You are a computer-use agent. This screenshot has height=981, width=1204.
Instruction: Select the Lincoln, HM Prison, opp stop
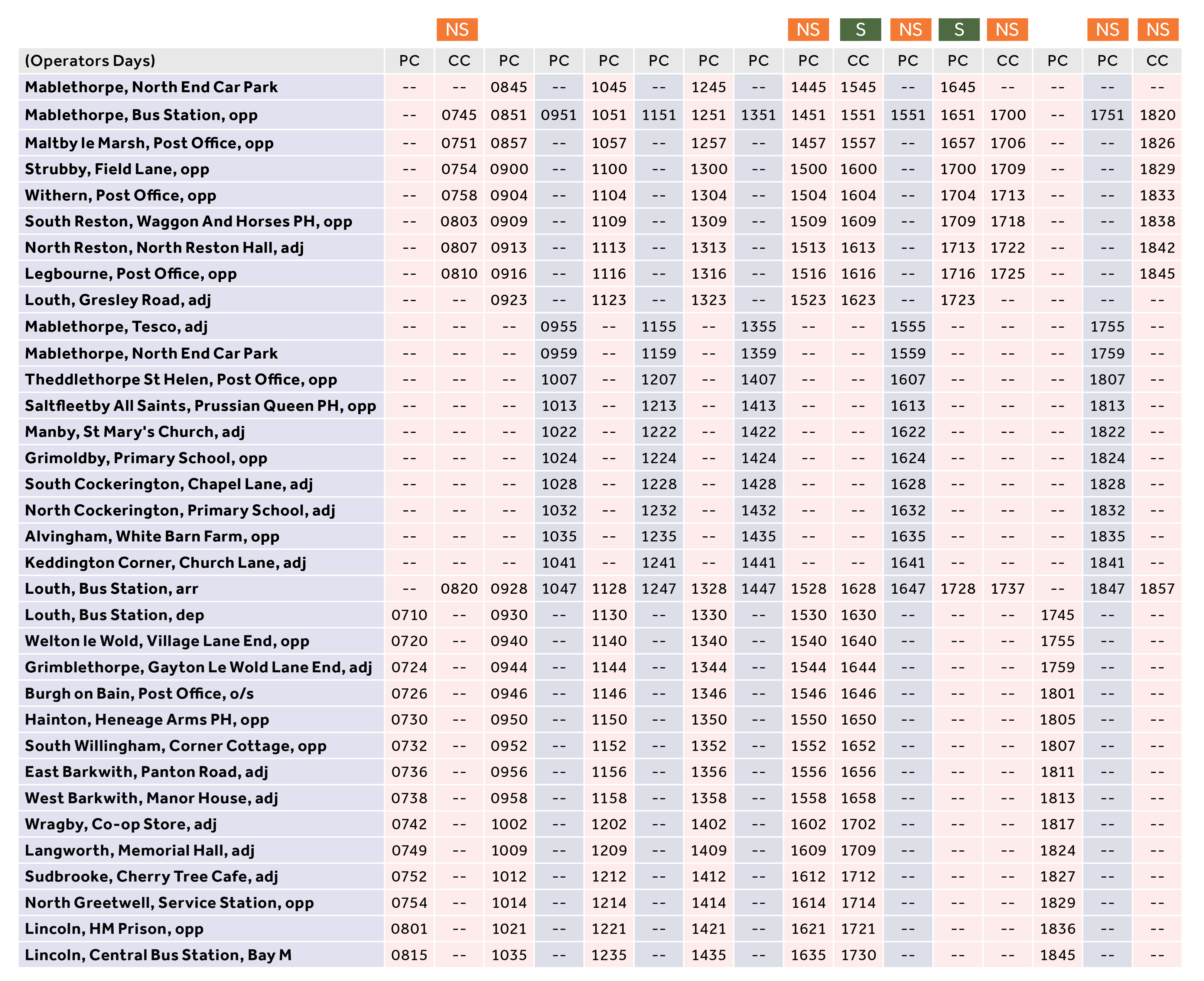(x=114, y=928)
